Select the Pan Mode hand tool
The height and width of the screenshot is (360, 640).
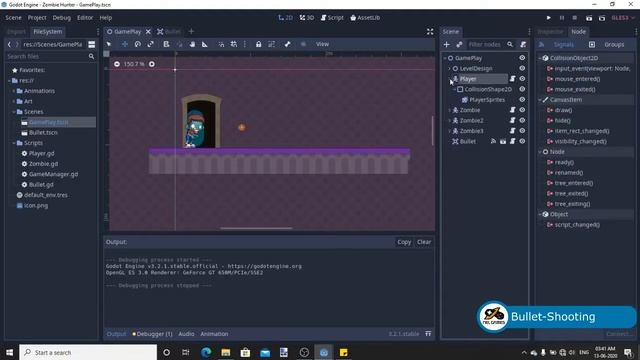point(192,44)
